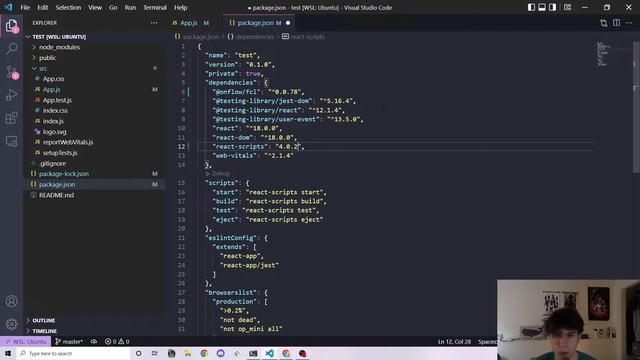The image size is (640, 360).
Task: Open the Accounts menu icon
Action: pyautogui.click(x=11, y=301)
